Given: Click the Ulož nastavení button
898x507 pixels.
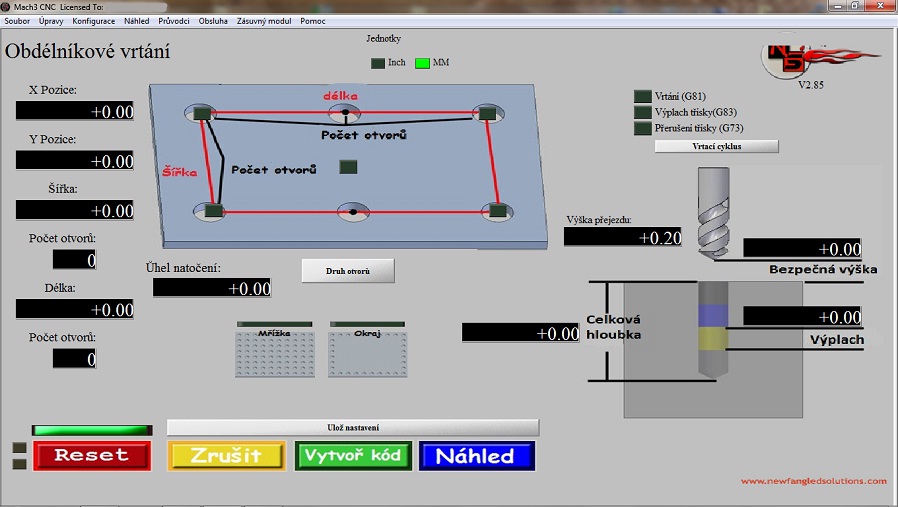Looking at the screenshot, I should click(352, 427).
